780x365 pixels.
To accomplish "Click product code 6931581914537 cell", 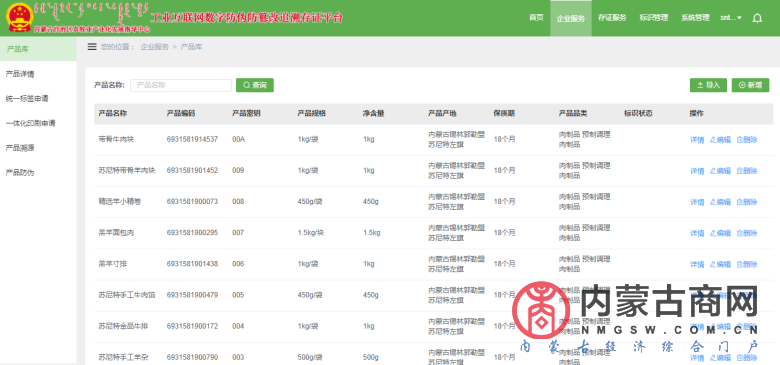I will (192, 140).
